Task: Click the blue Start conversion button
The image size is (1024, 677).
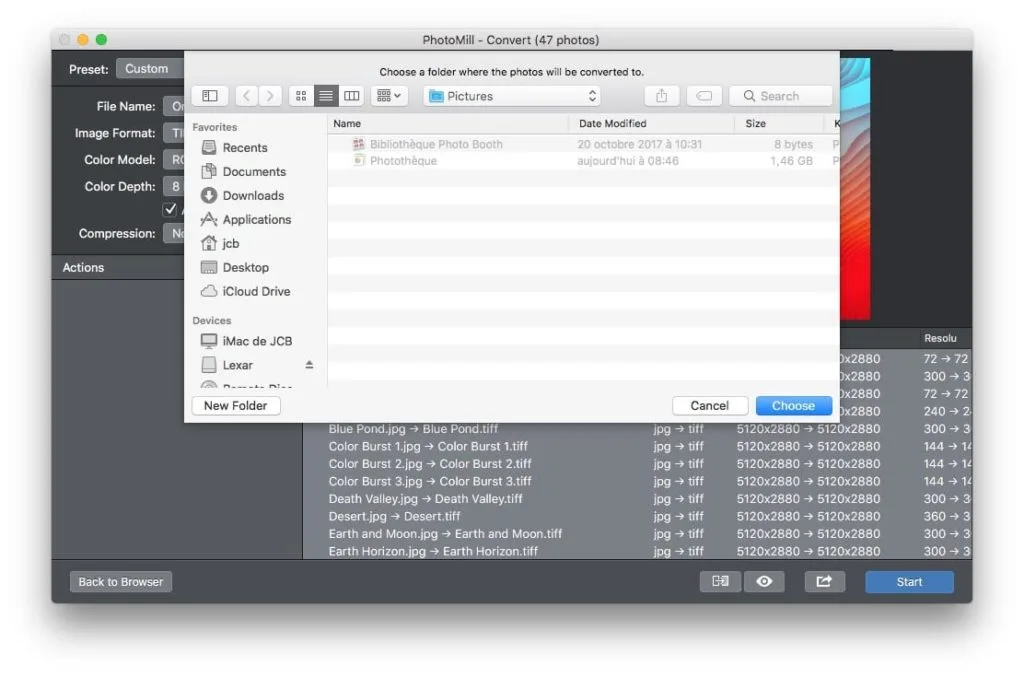Action: coord(908,581)
